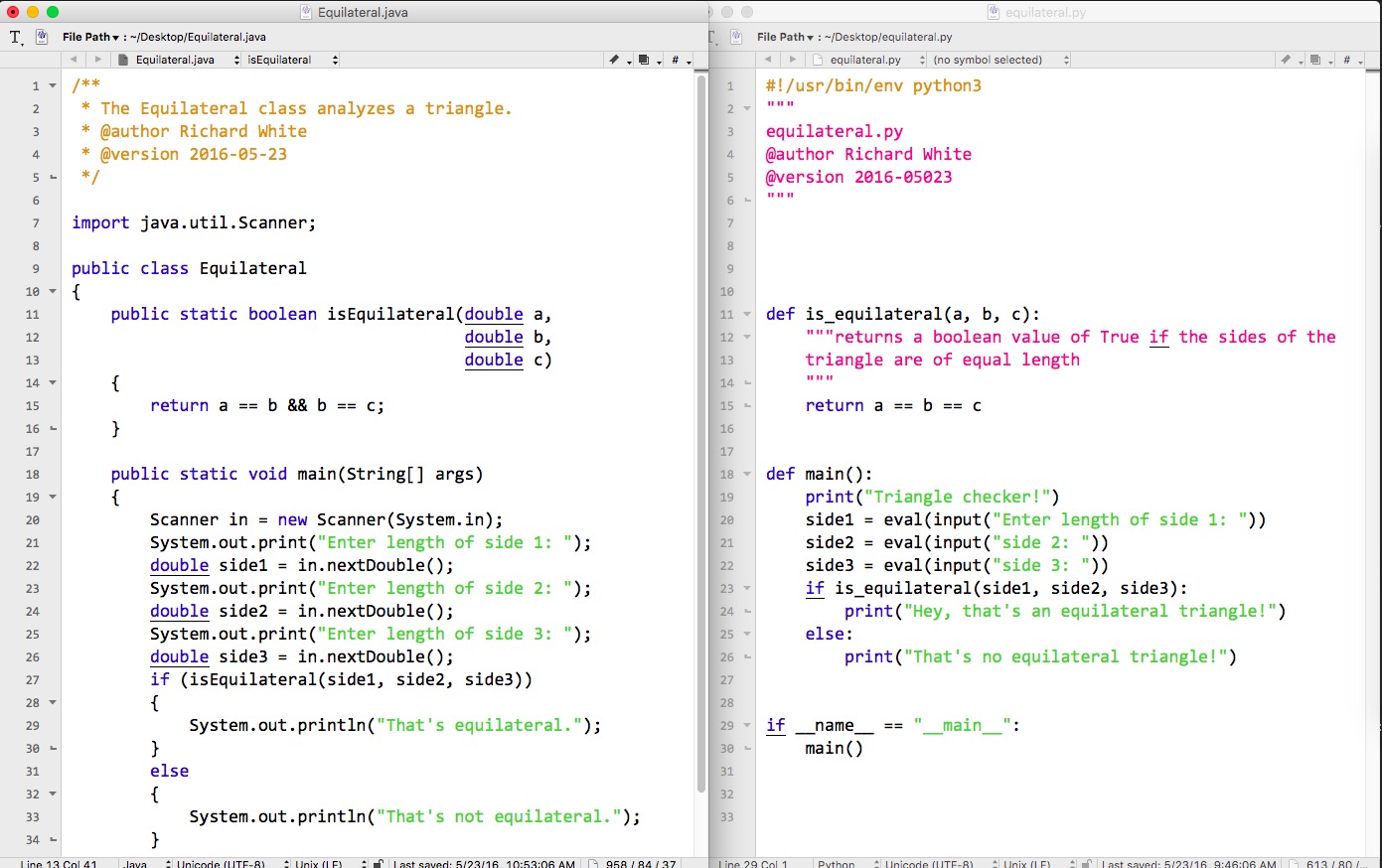This screenshot has height=868, width=1382.
Task: Open File Path menu in Equilateral.java window
Action: point(90,37)
